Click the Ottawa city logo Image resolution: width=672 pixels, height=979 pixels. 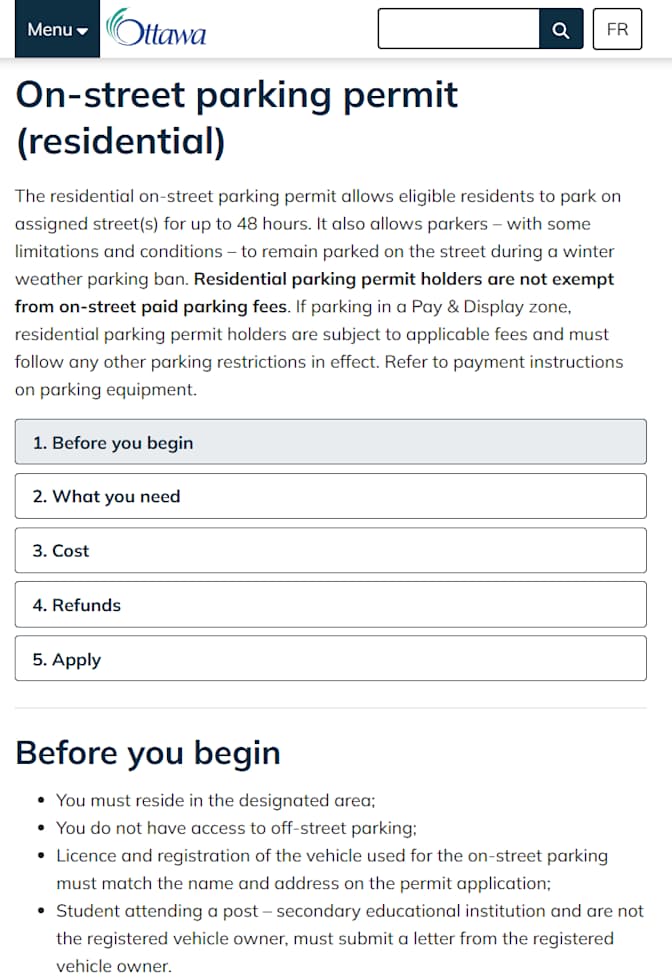(156, 28)
